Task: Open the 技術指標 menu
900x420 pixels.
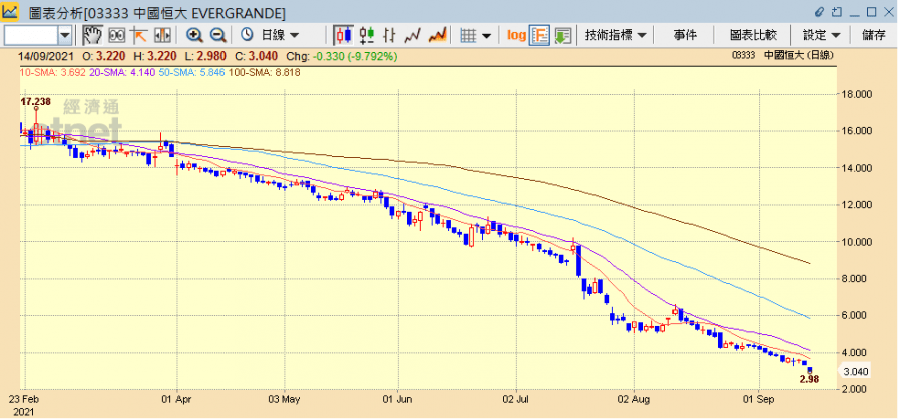Action: coord(616,35)
